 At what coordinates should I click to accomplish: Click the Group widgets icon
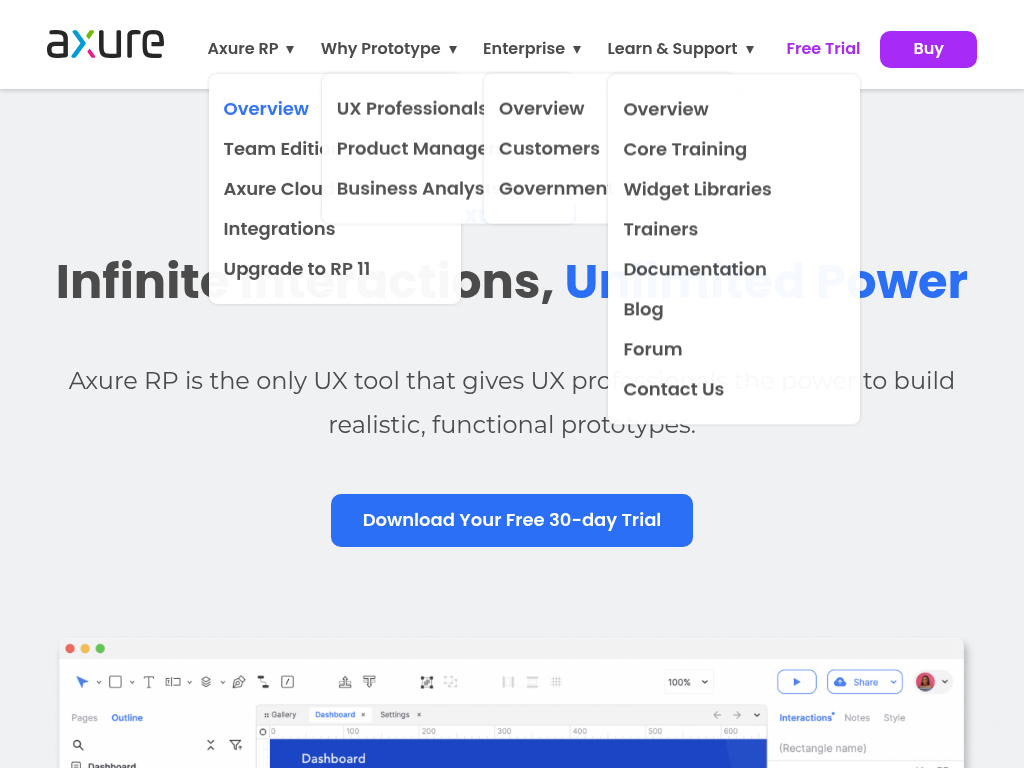(426, 682)
